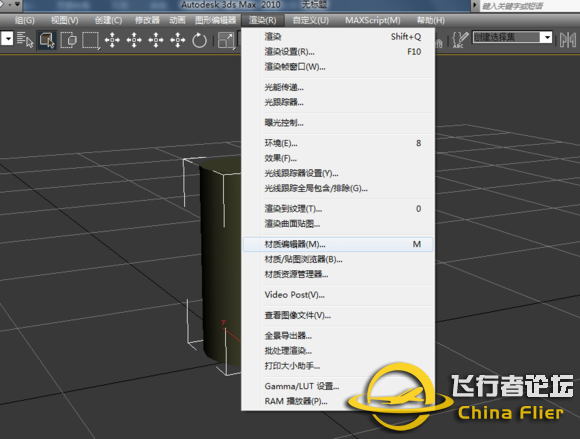Click the Mirror tool icon

(568, 39)
